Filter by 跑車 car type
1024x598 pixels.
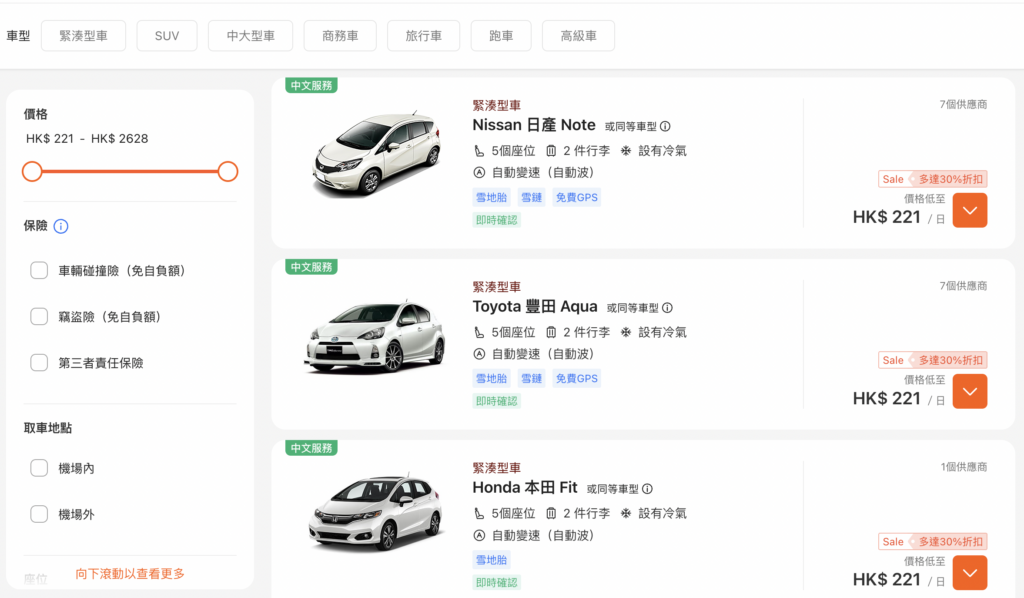[501, 36]
